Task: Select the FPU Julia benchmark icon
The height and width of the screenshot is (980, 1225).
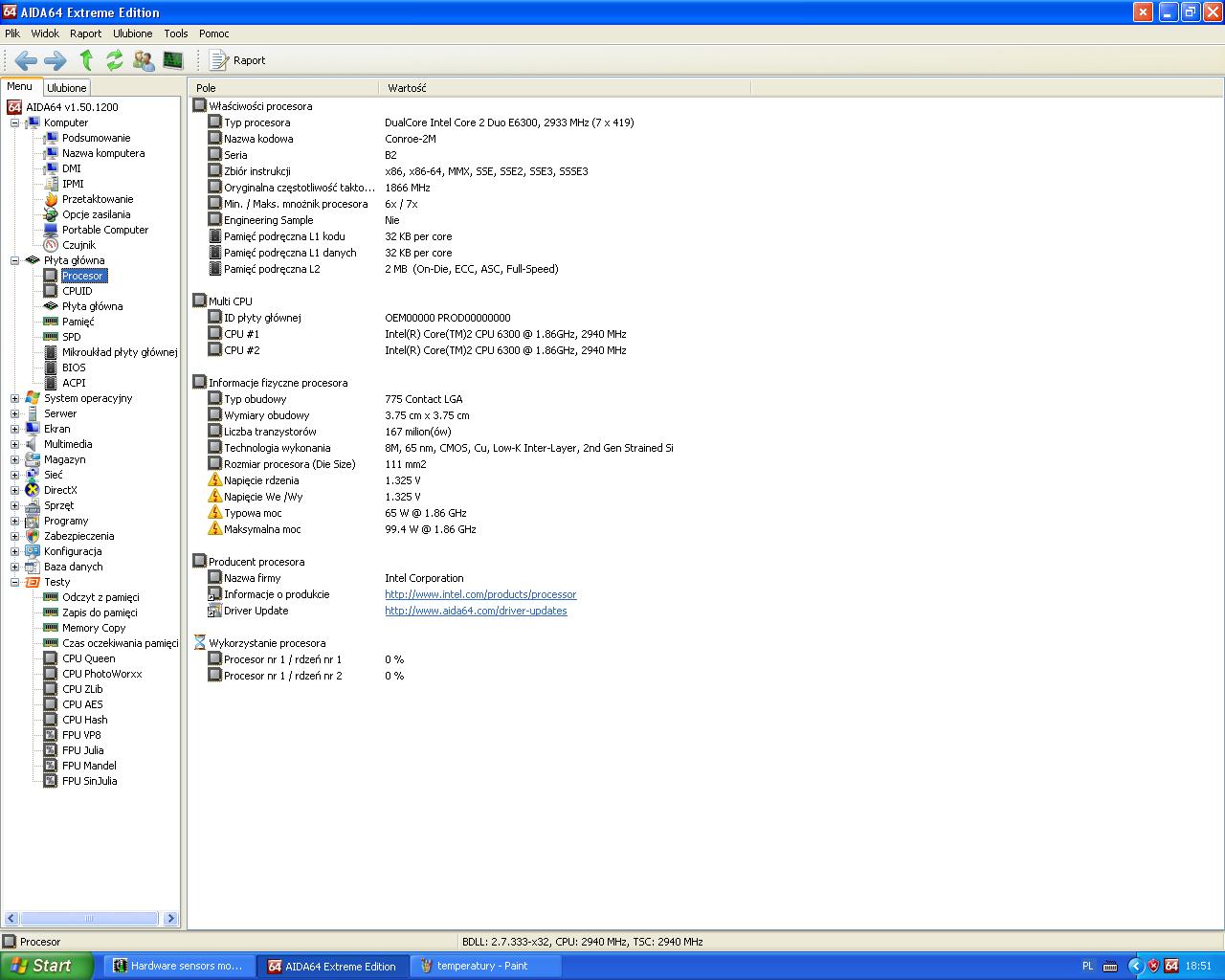Action: coord(51,750)
